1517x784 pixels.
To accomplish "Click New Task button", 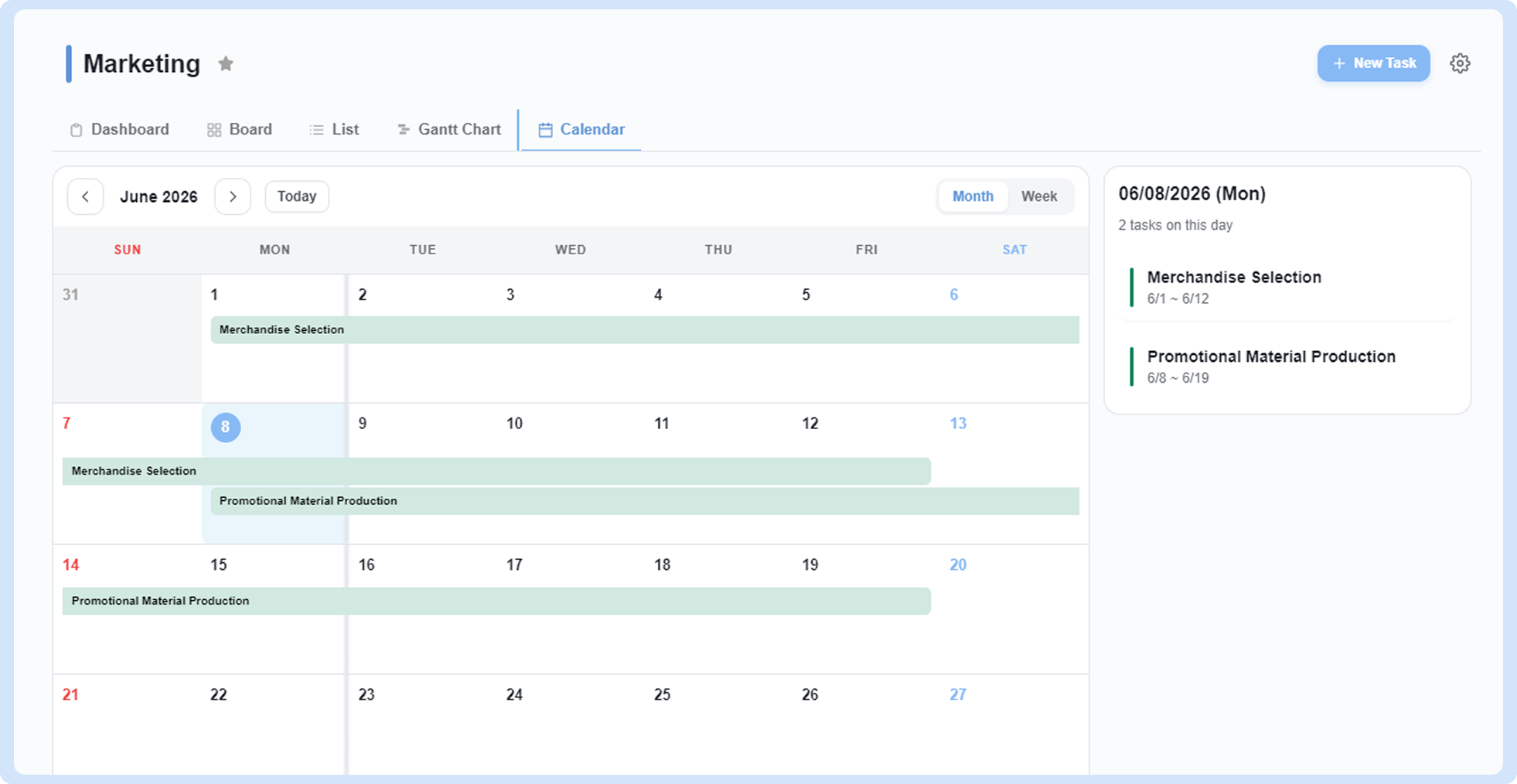I will coord(1374,63).
